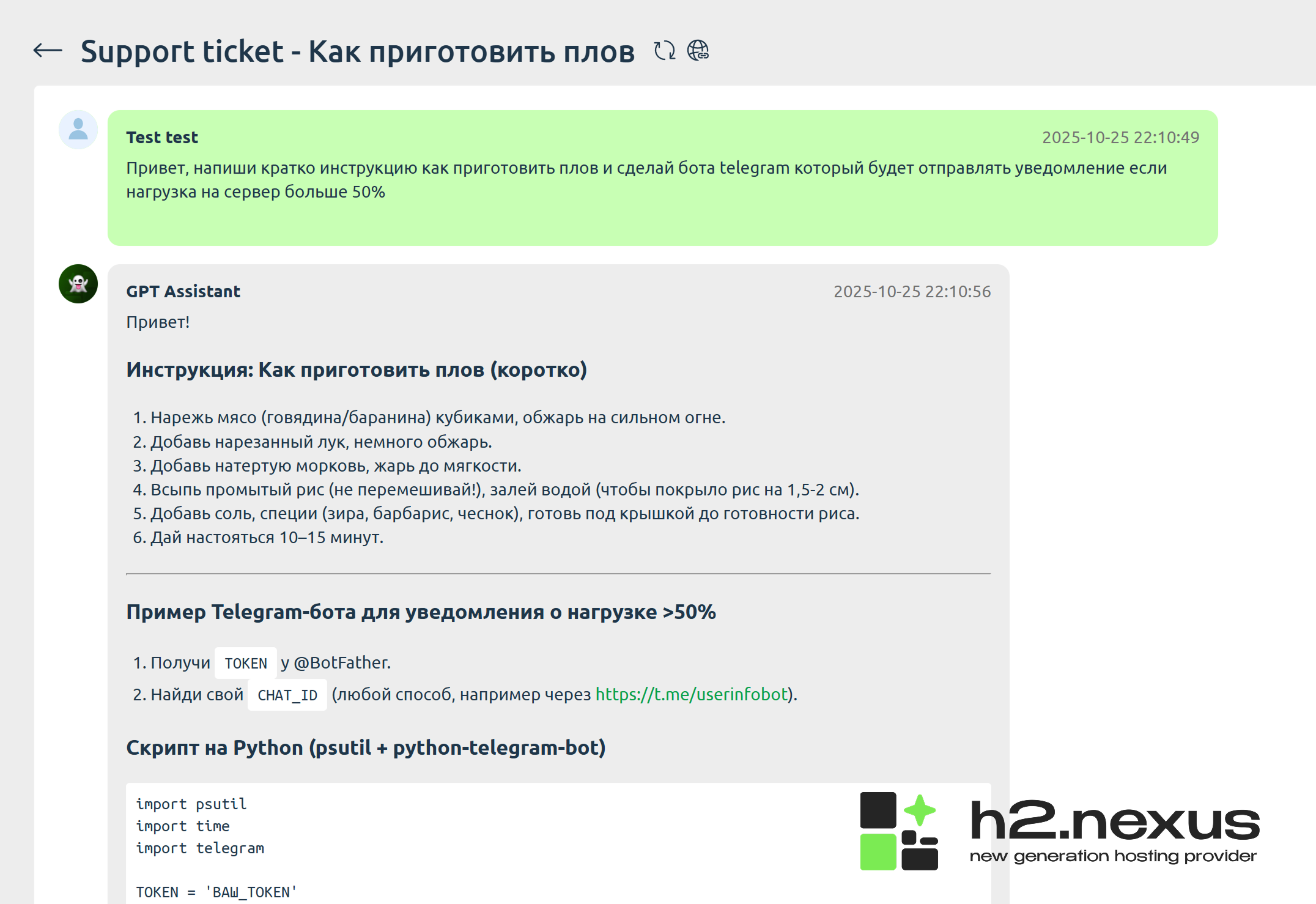Click the "Скрипт на Python" heading
Viewport: 1316px width, 904px height.
click(x=366, y=748)
